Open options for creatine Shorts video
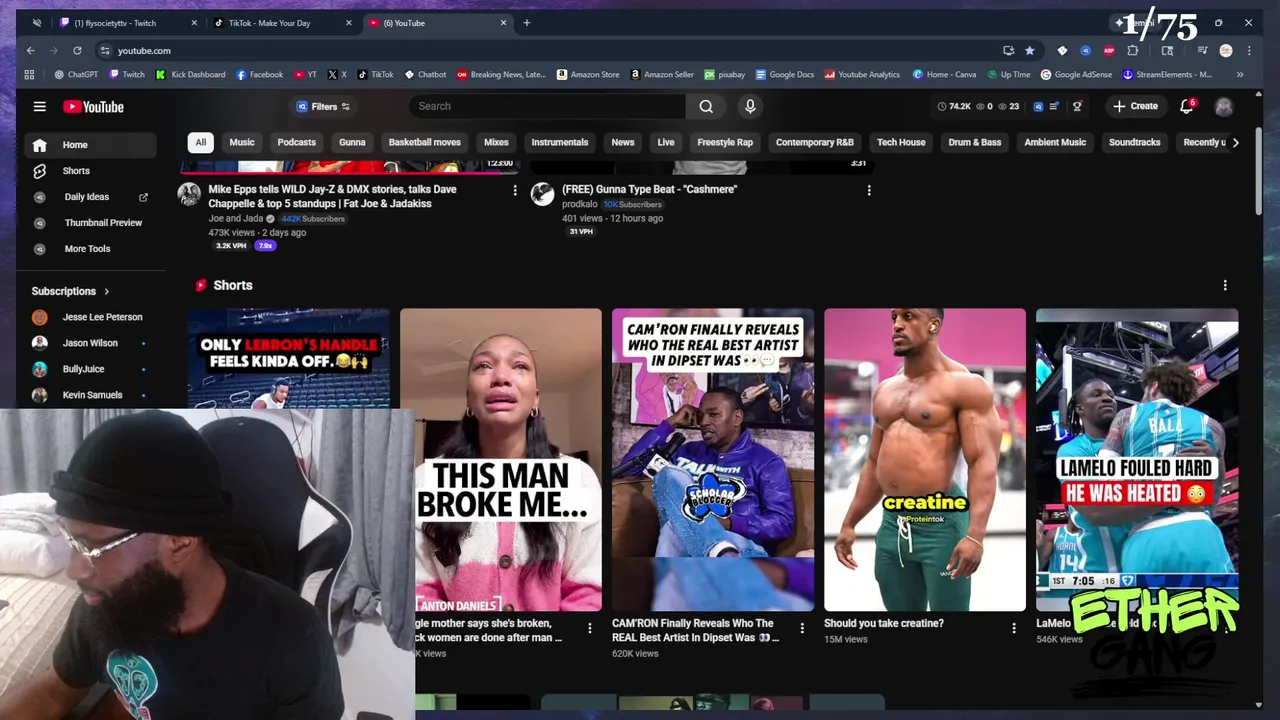1280x720 pixels. pyautogui.click(x=1014, y=628)
